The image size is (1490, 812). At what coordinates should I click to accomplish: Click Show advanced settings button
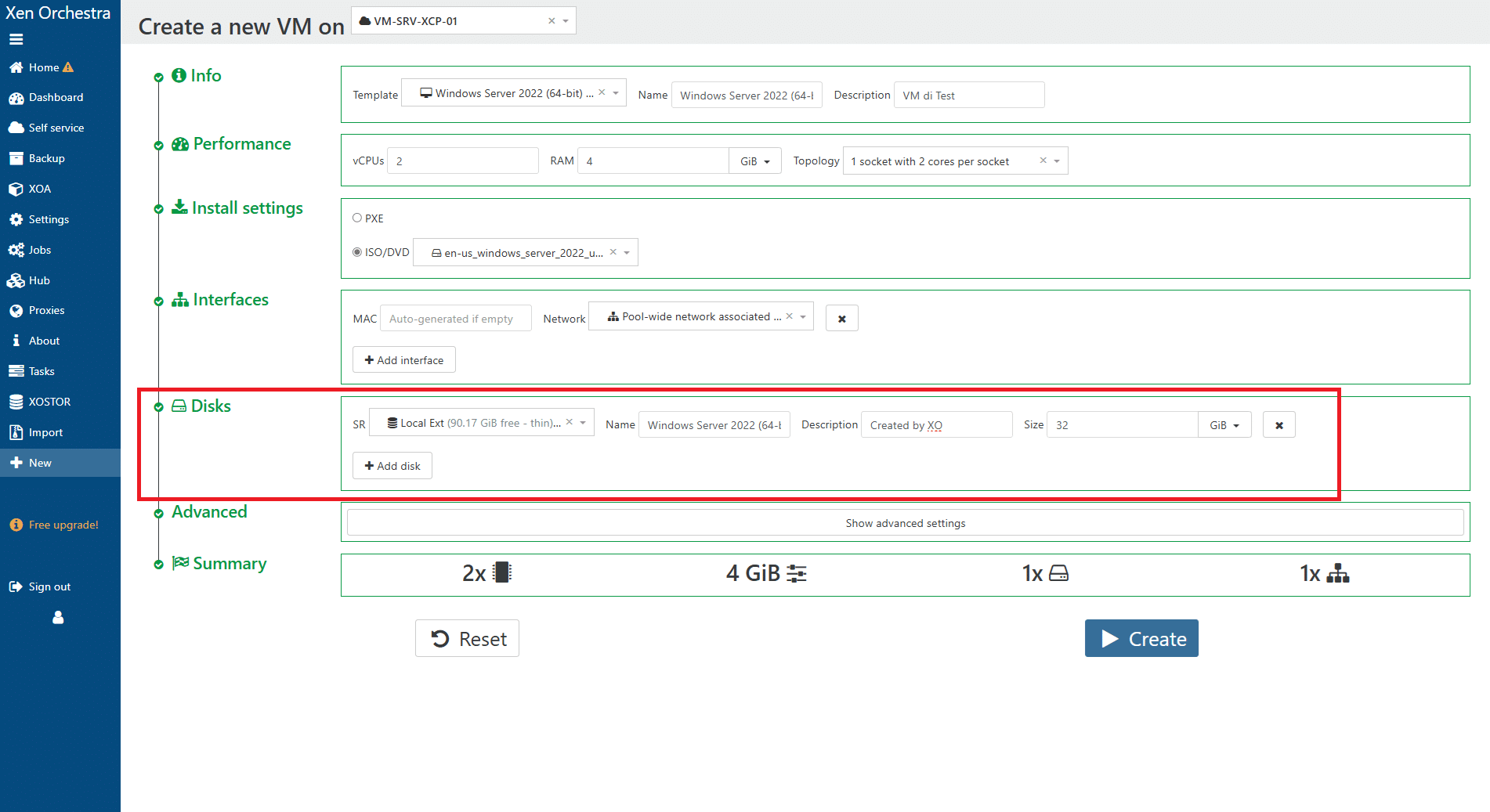(906, 523)
